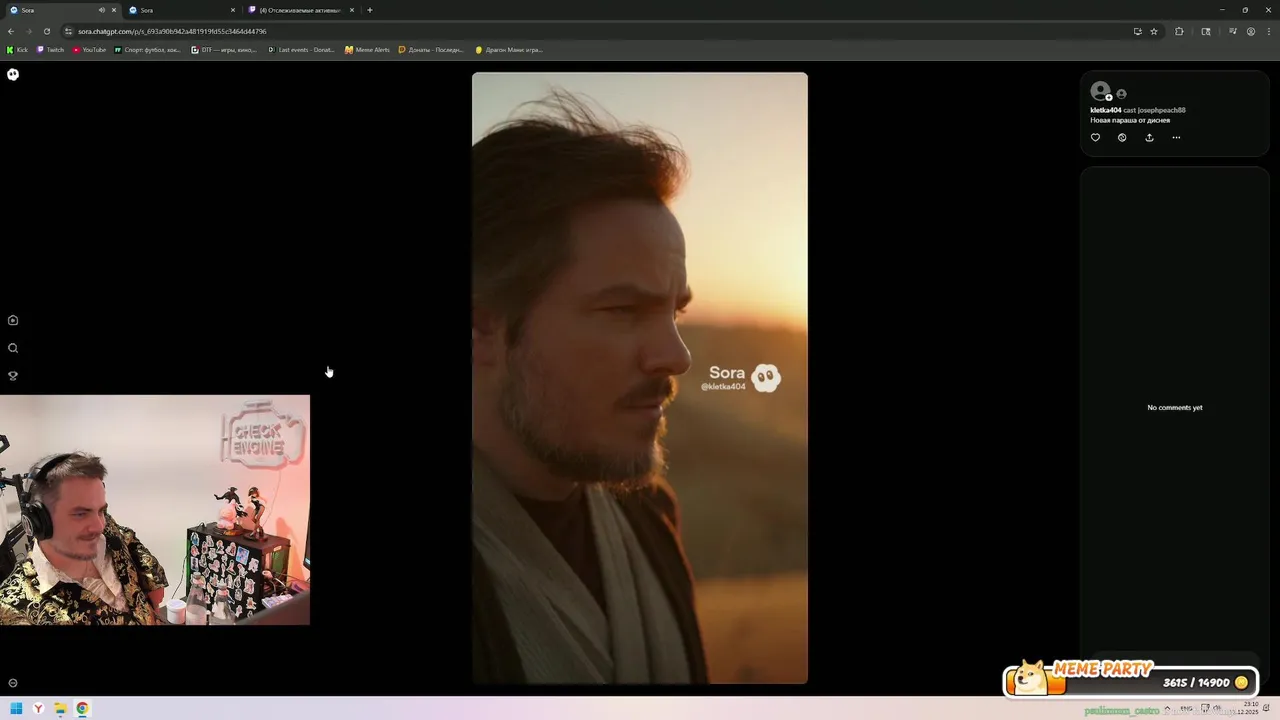Close the second Sora tab
Screen dimensions: 1280x720
tap(233, 10)
